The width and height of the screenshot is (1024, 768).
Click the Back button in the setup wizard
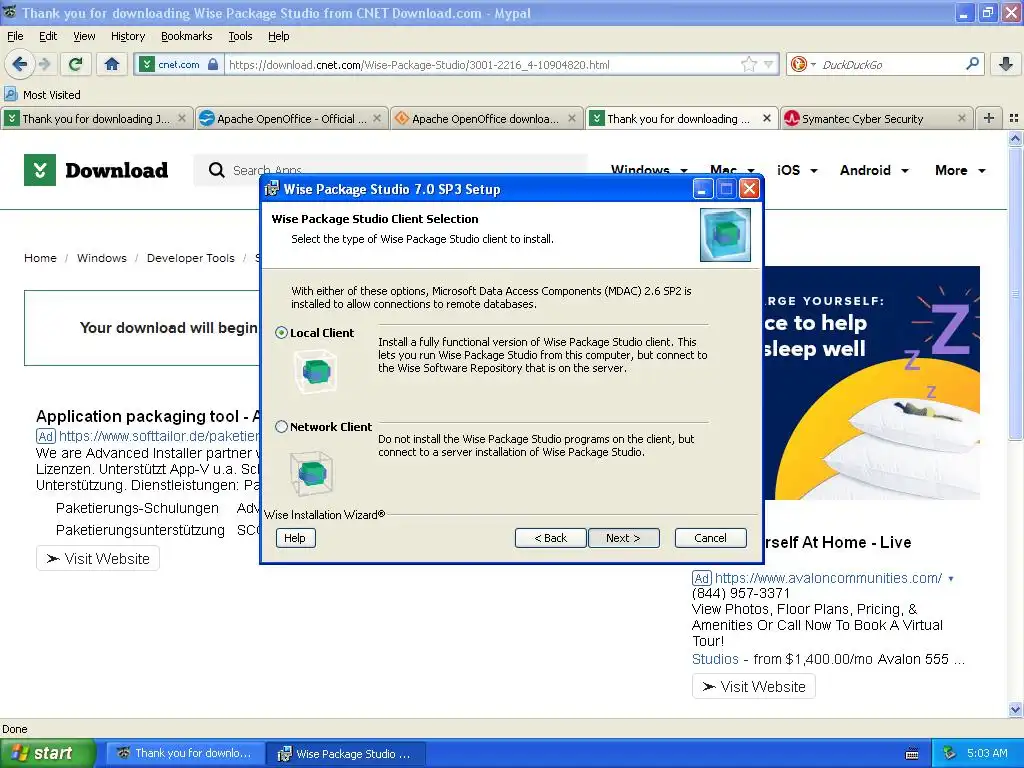551,538
